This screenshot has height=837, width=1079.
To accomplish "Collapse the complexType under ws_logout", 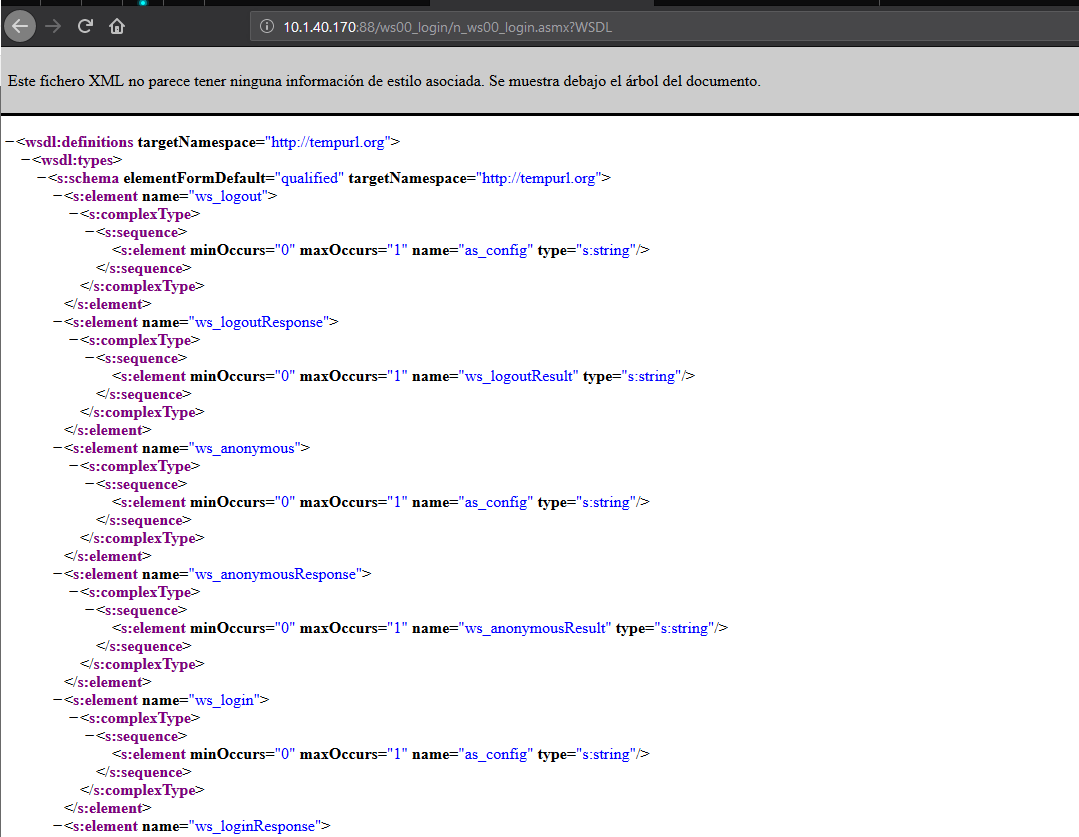I will click(x=74, y=215).
